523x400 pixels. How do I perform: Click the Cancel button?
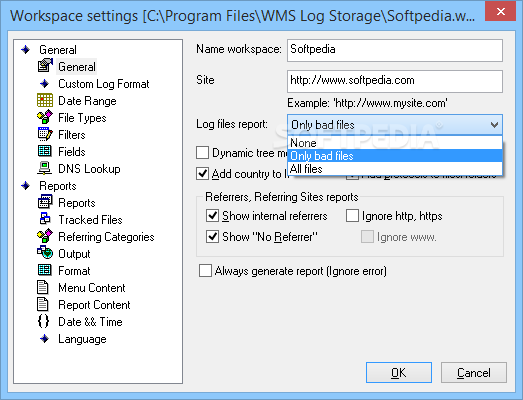474,372
